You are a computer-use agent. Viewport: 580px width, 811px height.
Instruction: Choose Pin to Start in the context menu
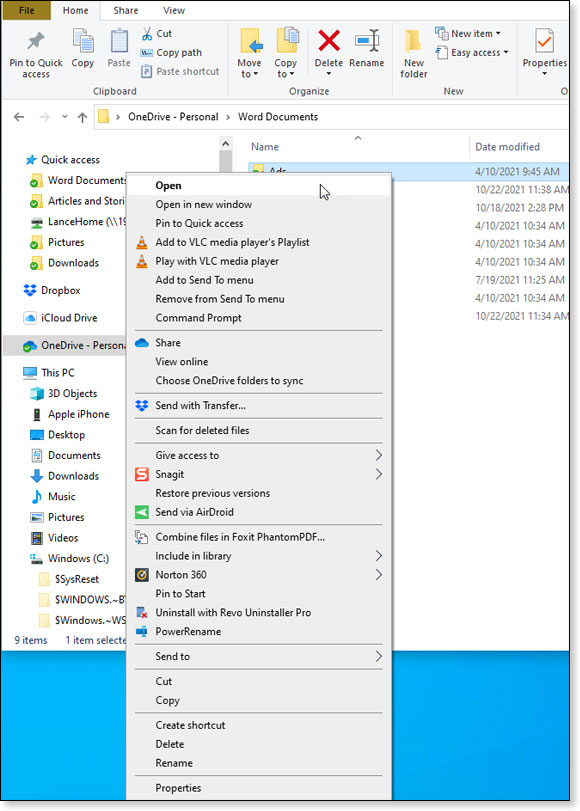pos(259,594)
